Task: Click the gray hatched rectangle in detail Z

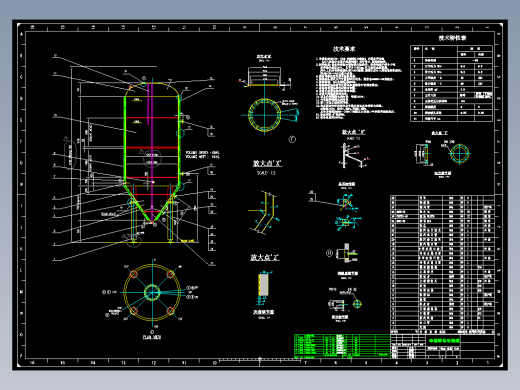Action: (x=264, y=284)
